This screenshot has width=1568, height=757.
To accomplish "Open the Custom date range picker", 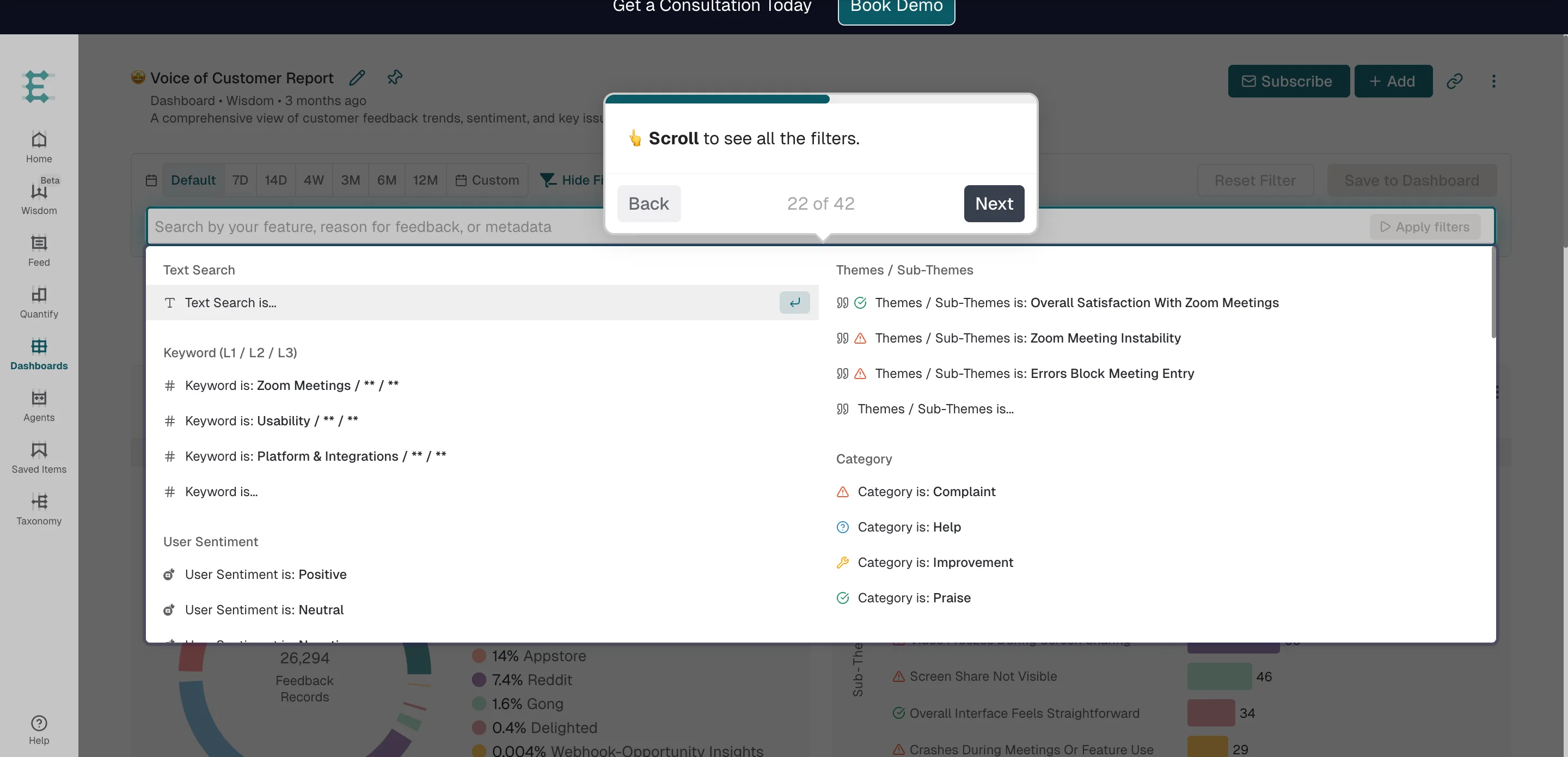I will click(x=488, y=180).
